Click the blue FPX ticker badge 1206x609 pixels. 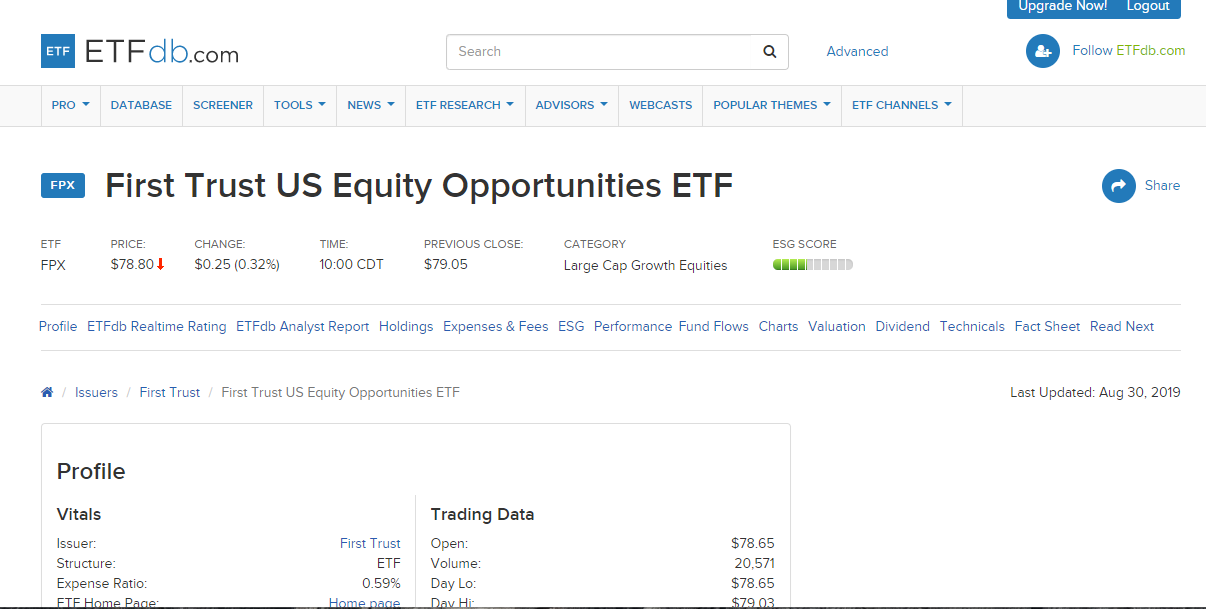pos(63,186)
